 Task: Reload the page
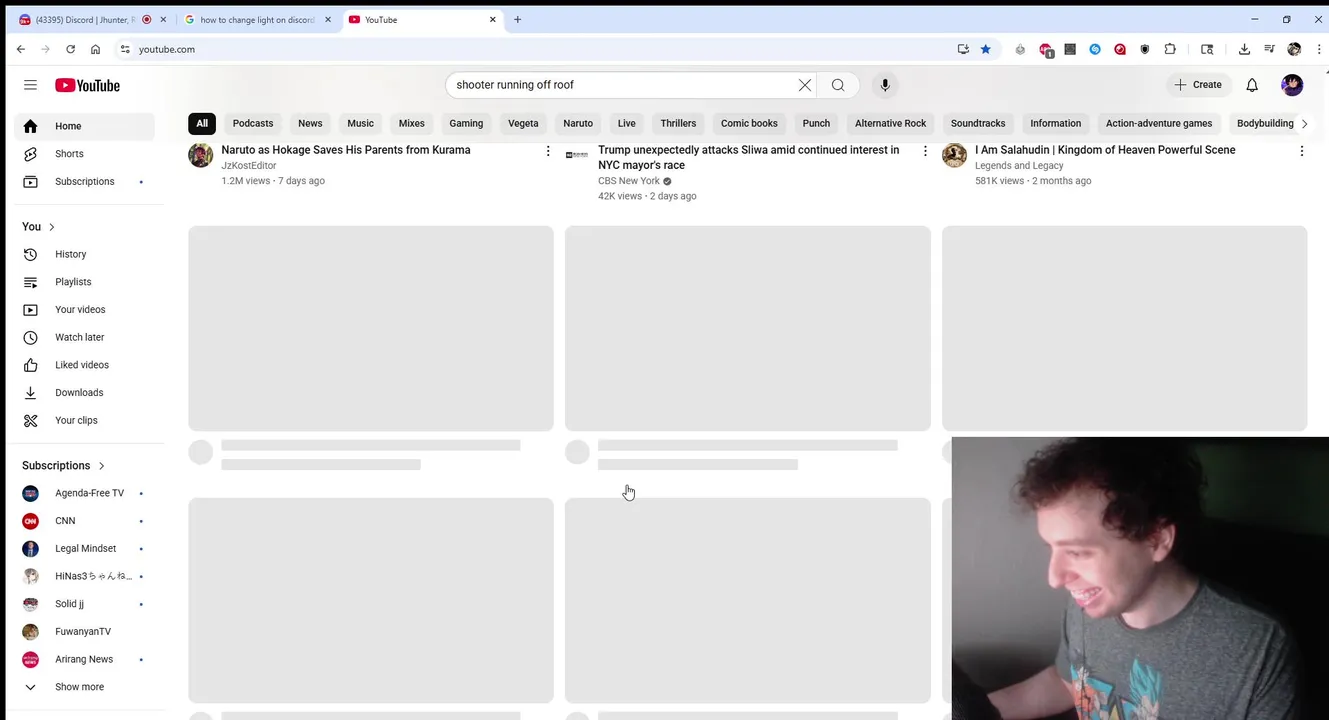(x=70, y=49)
